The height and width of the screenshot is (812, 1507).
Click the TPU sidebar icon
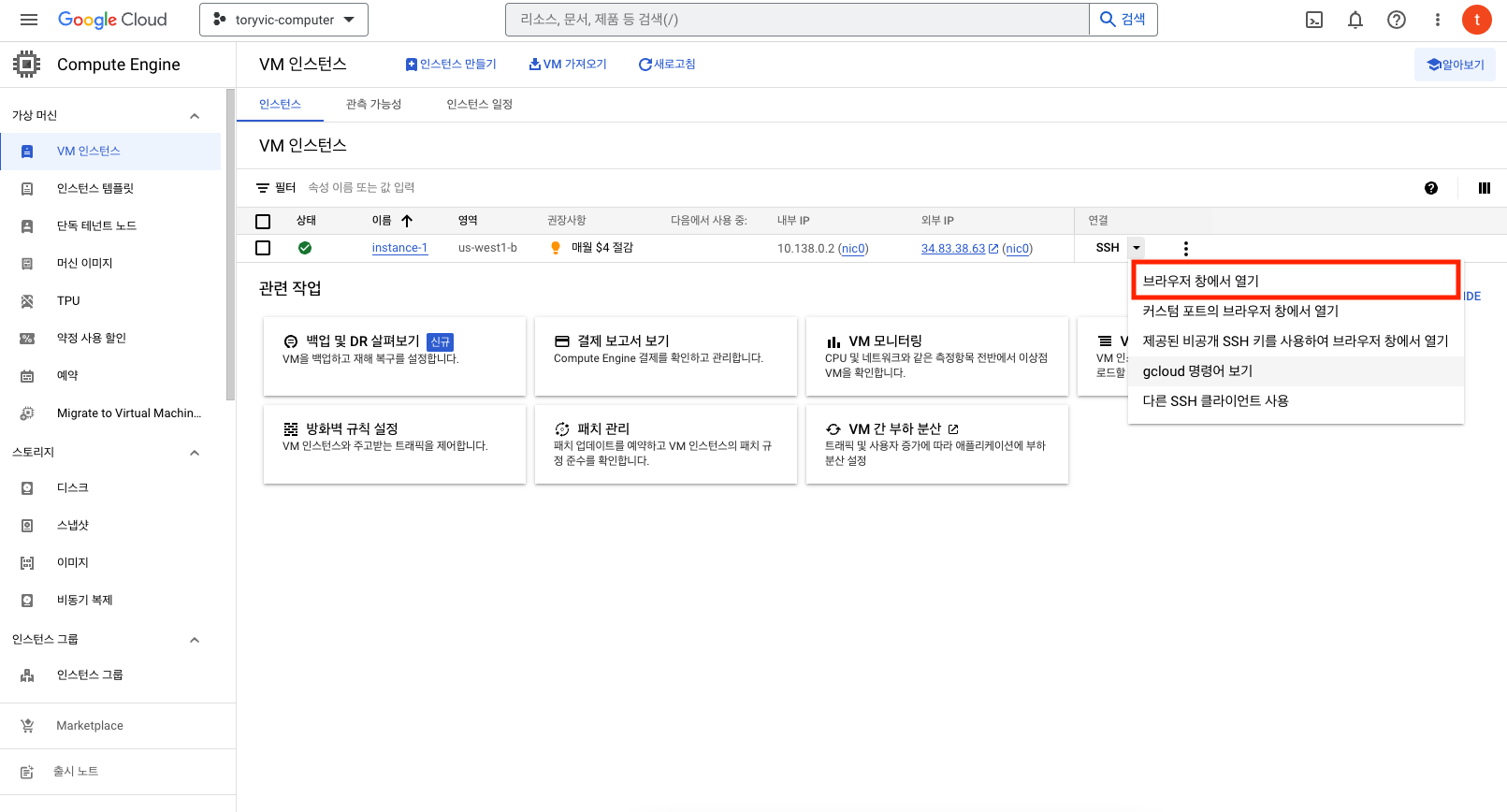click(x=27, y=301)
